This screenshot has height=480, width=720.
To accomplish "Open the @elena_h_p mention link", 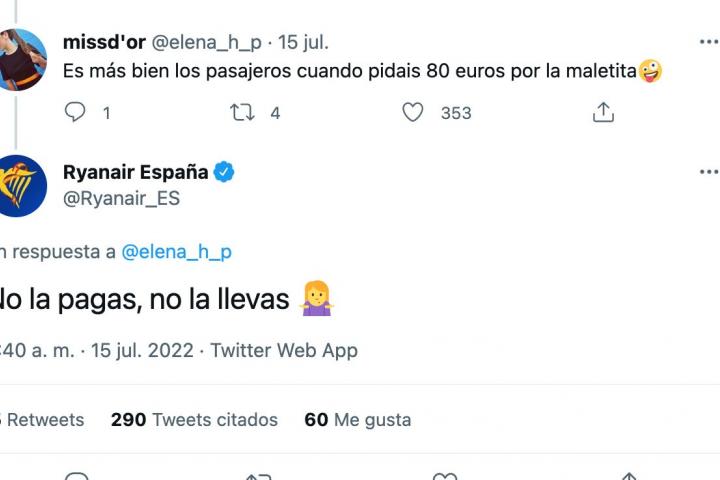I will pyautogui.click(x=176, y=252).
